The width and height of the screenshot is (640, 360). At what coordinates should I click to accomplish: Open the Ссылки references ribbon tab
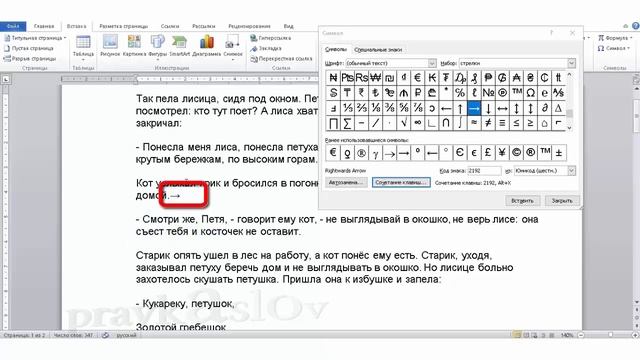tap(170, 26)
